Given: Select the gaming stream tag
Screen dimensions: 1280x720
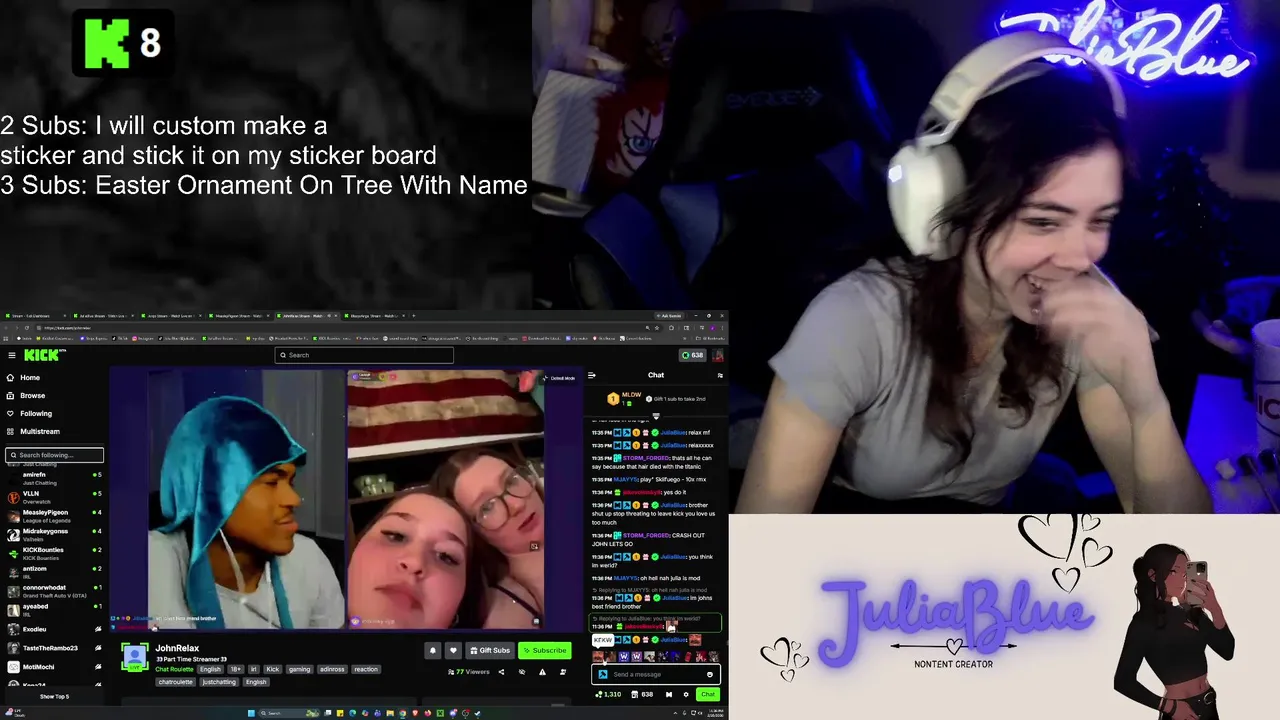Looking at the screenshot, I should pos(299,669).
